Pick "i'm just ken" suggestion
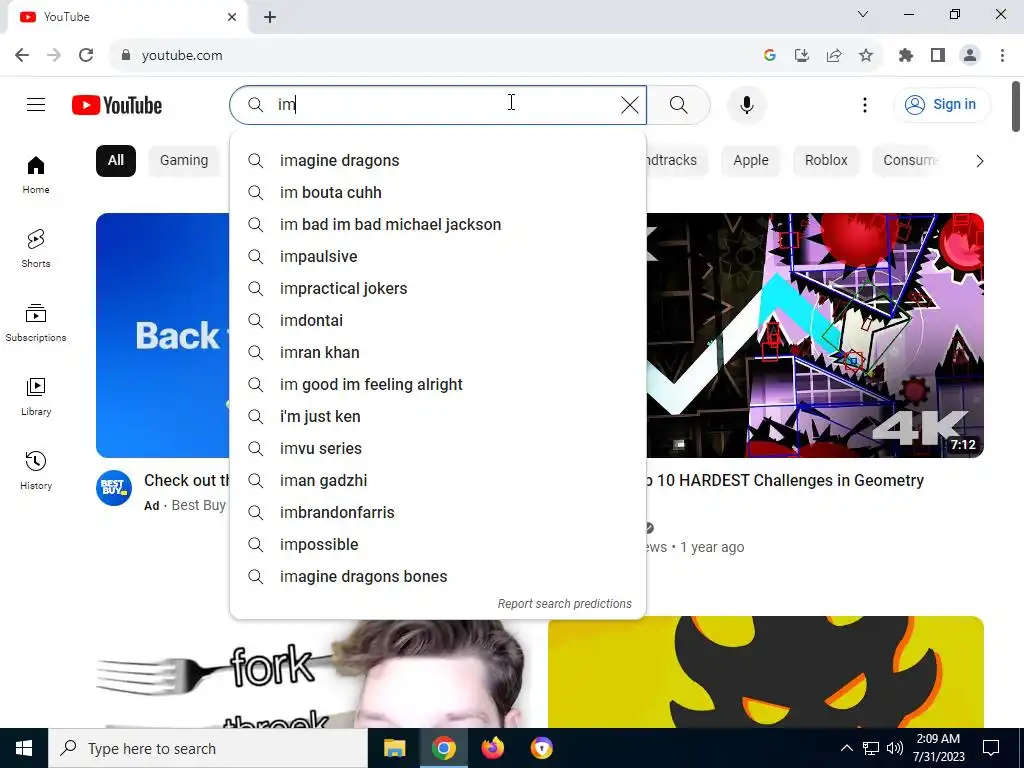 (438, 417)
